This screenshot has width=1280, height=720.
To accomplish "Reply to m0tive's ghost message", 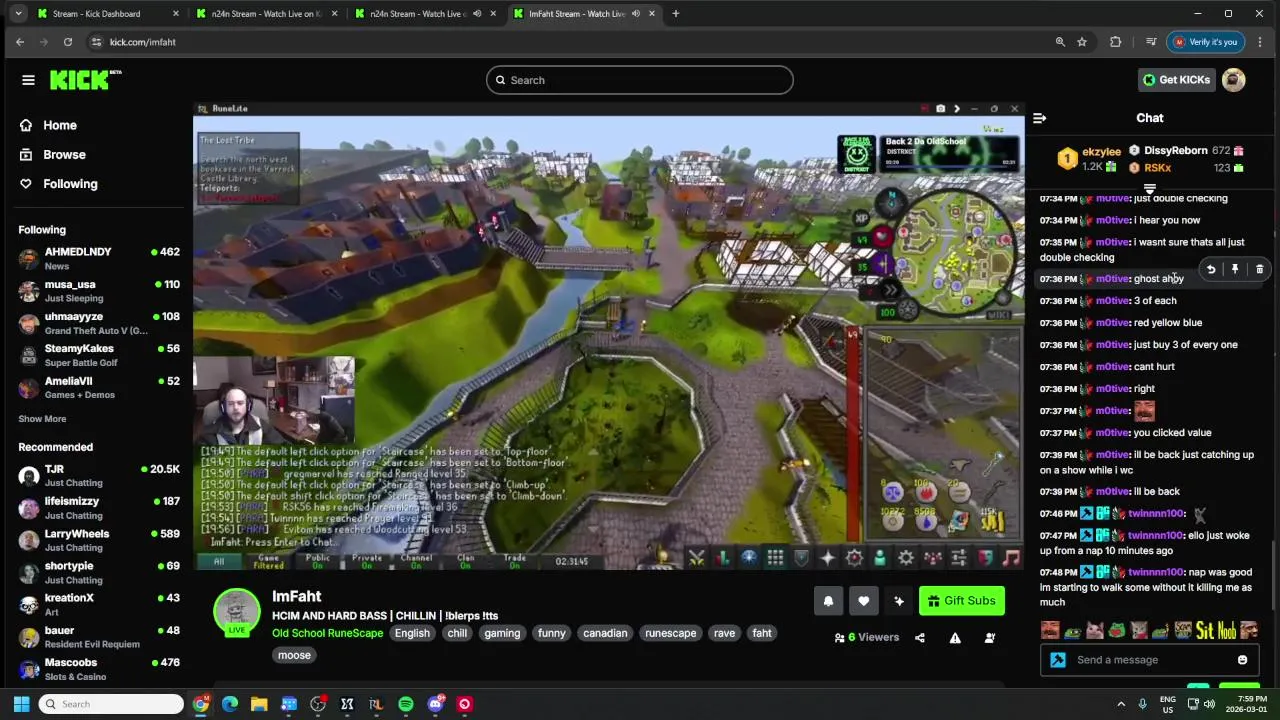I will pyautogui.click(x=1211, y=269).
